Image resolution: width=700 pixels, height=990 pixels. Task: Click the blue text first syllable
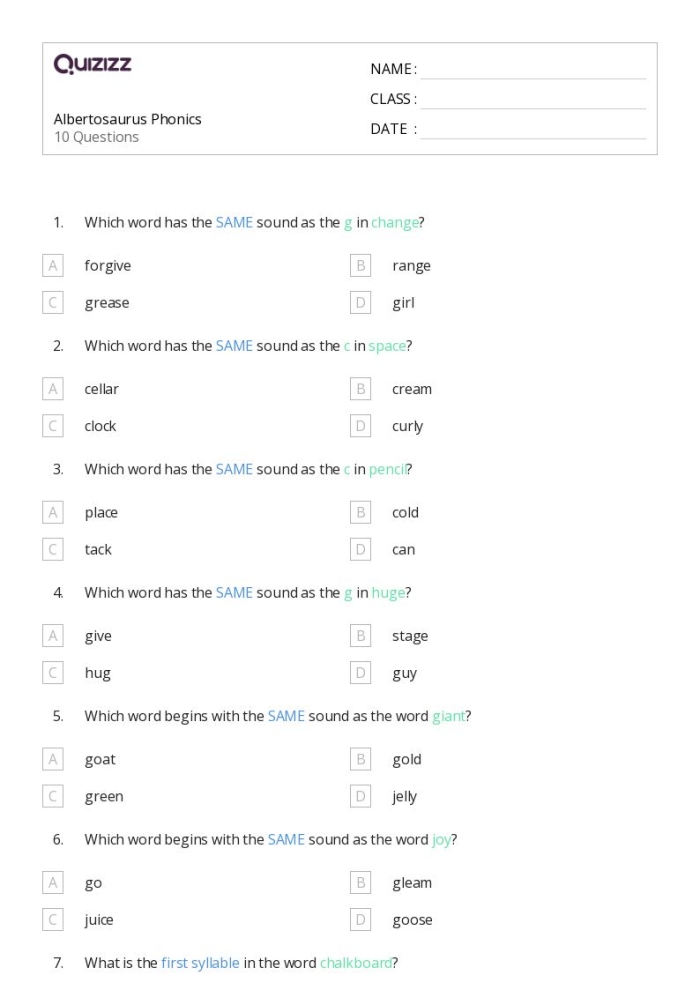(200, 963)
